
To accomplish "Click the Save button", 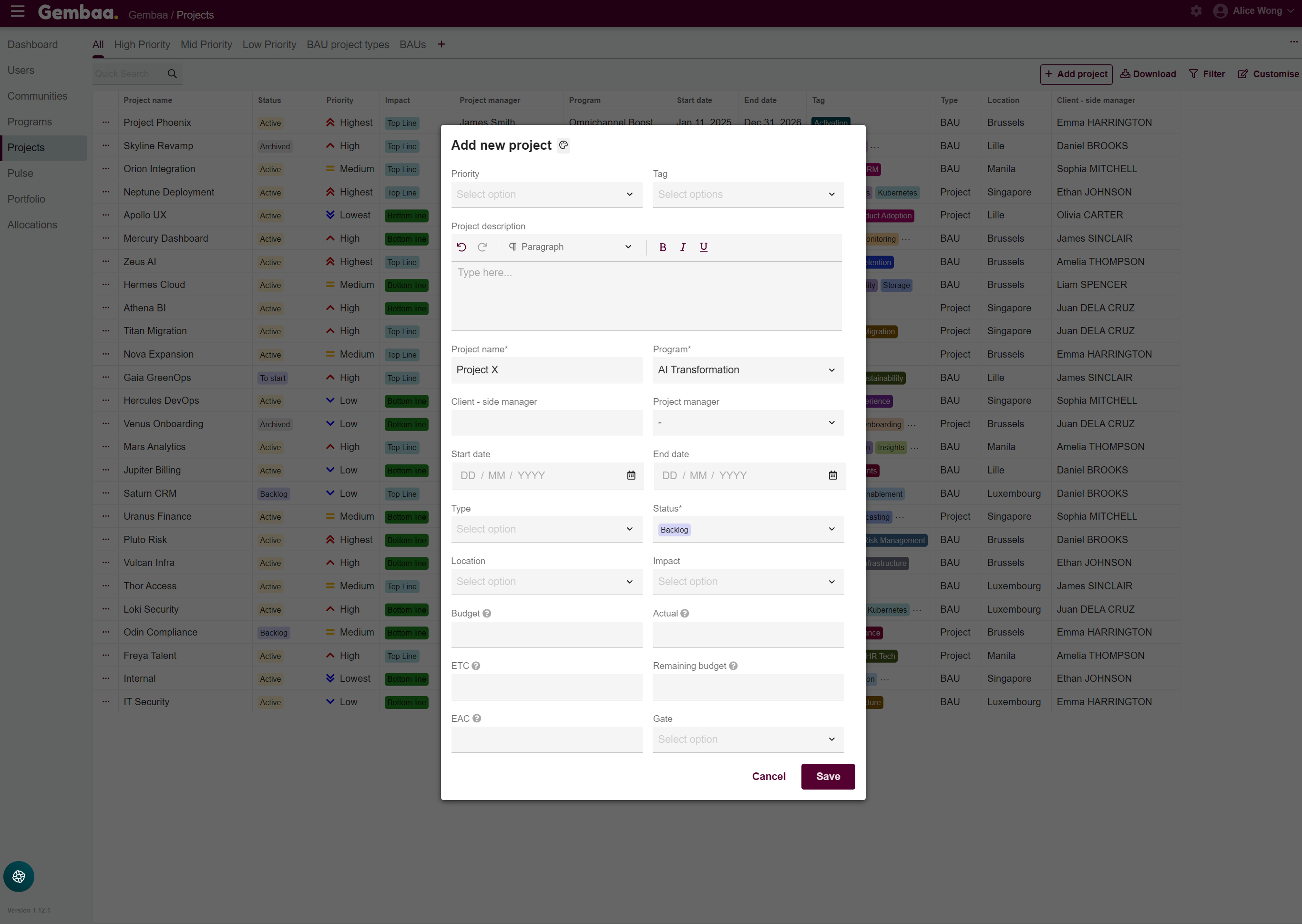I will (x=828, y=776).
